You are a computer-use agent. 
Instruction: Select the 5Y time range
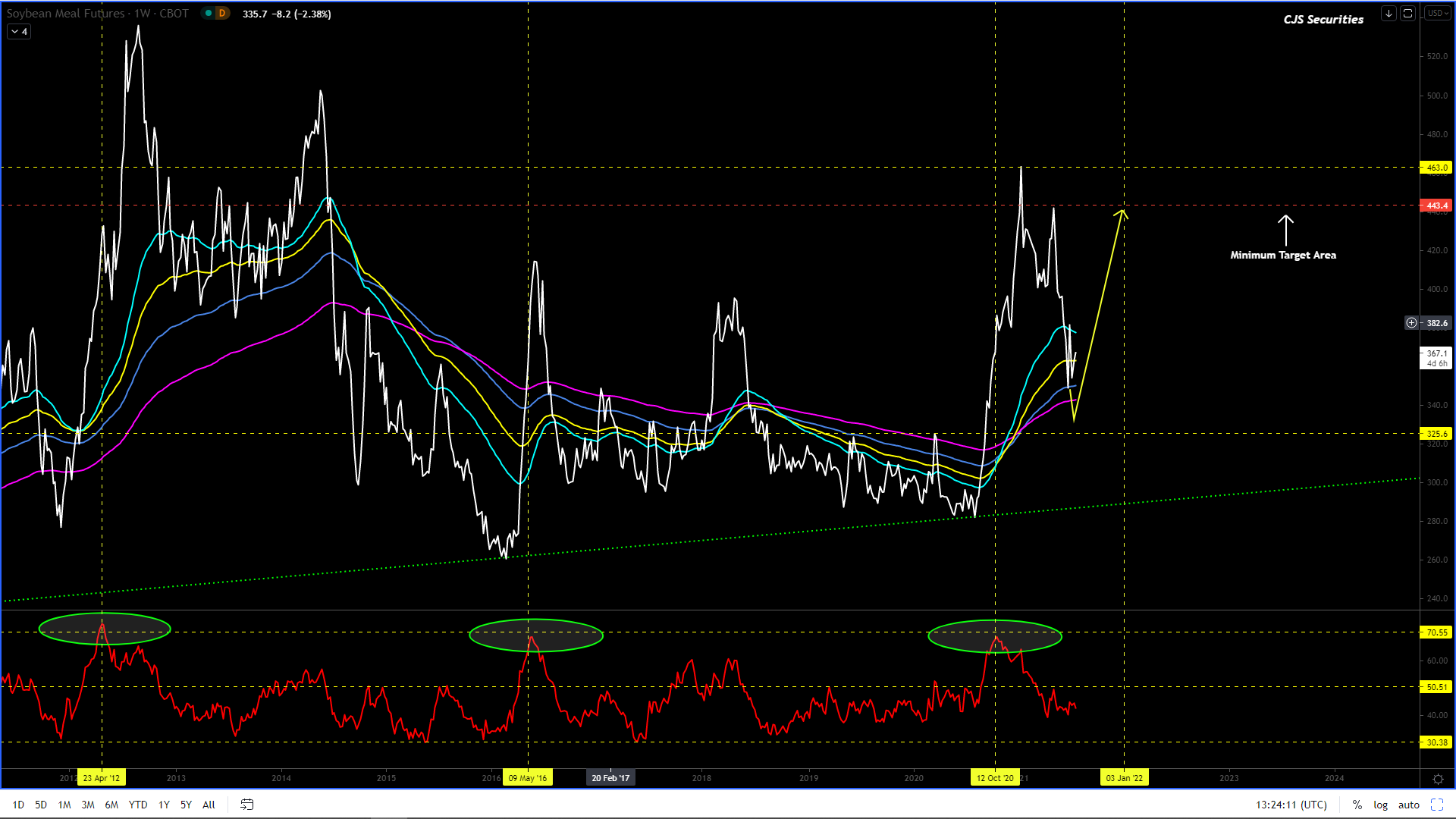(186, 805)
